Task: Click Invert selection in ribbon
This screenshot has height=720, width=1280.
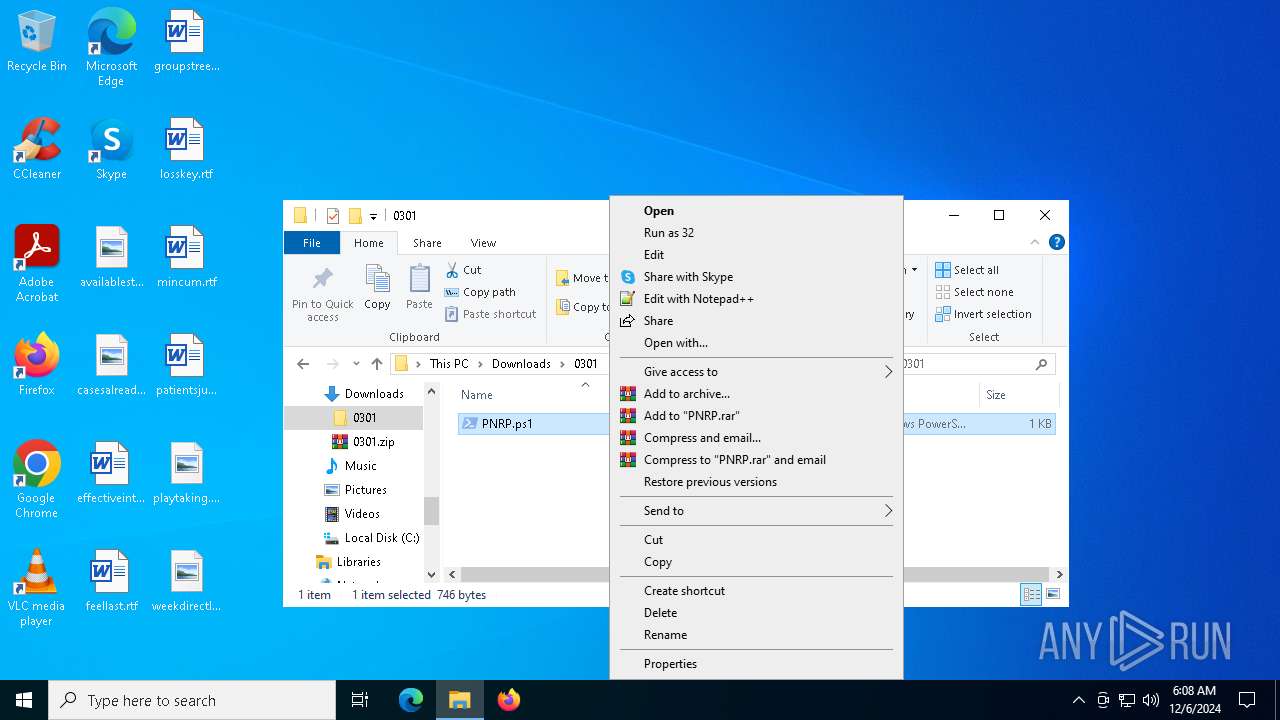Action: pos(984,314)
